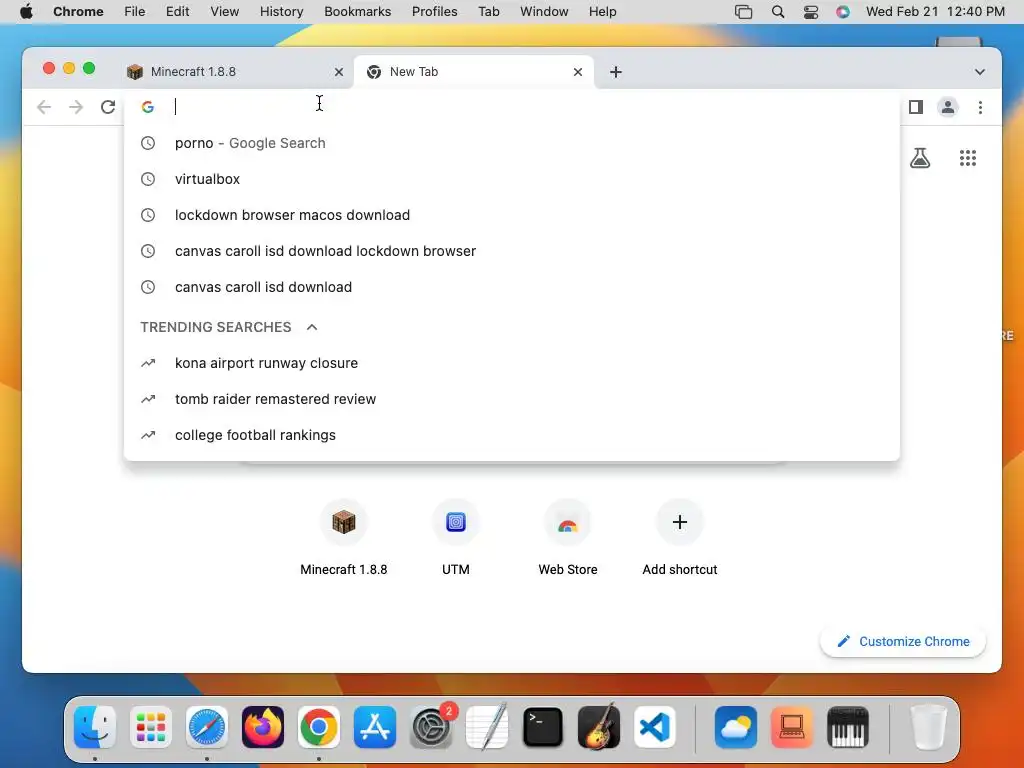This screenshot has height=768, width=1024.
Task: Open the Edit menu
Action: (x=177, y=12)
